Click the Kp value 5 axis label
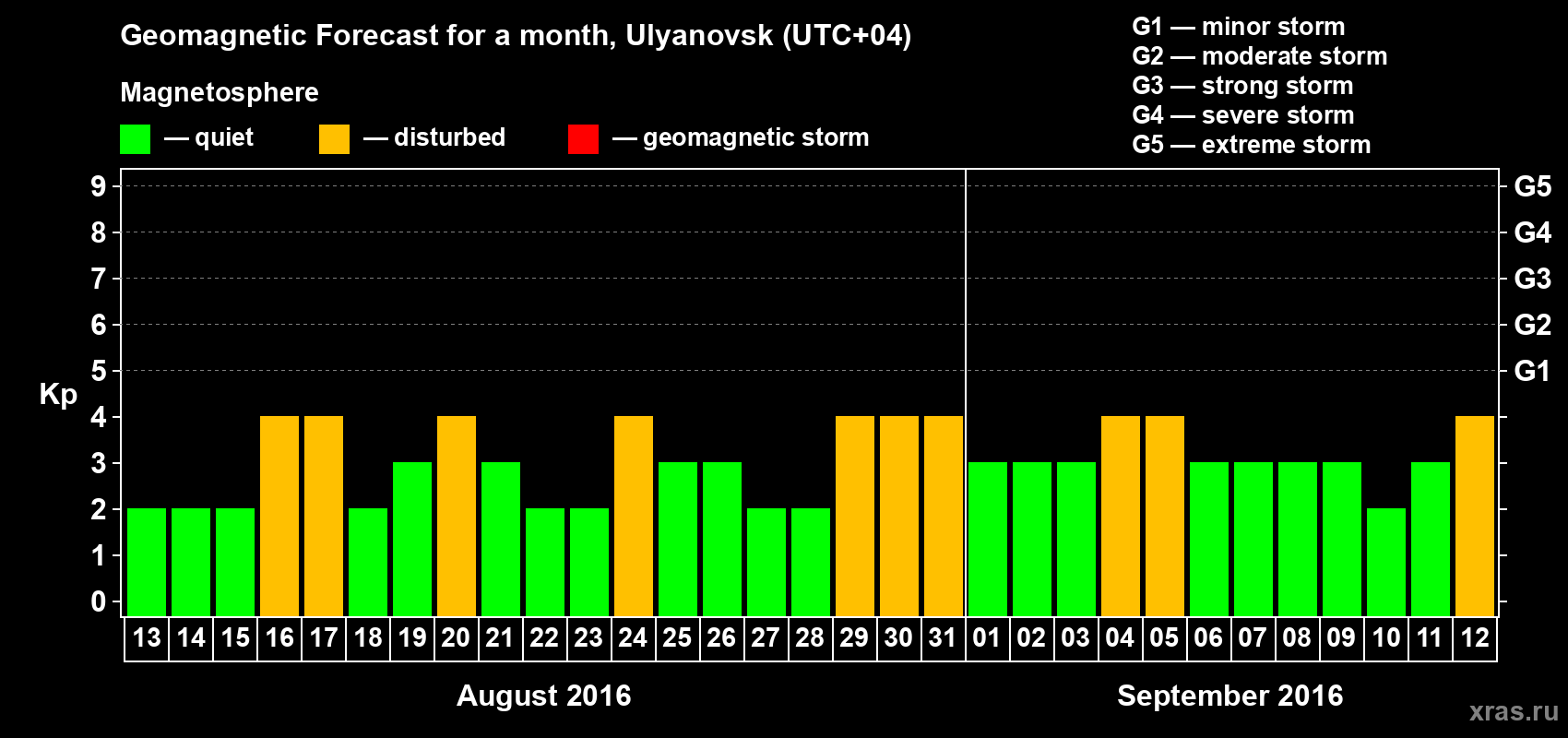The height and width of the screenshot is (738, 1568). pyautogui.click(x=99, y=371)
